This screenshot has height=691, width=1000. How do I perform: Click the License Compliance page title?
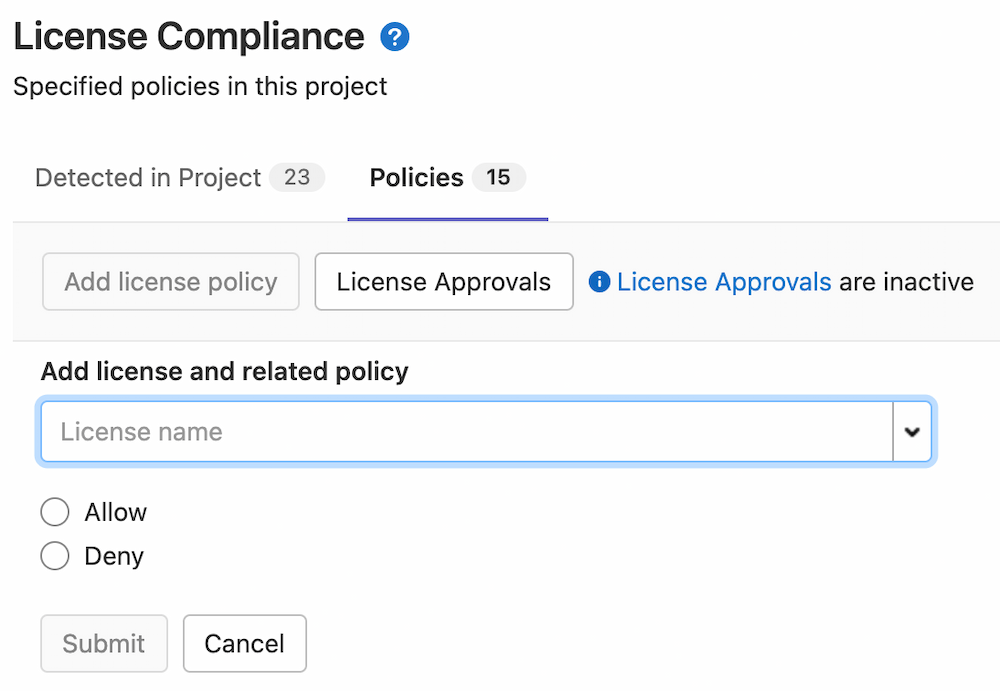(x=187, y=36)
